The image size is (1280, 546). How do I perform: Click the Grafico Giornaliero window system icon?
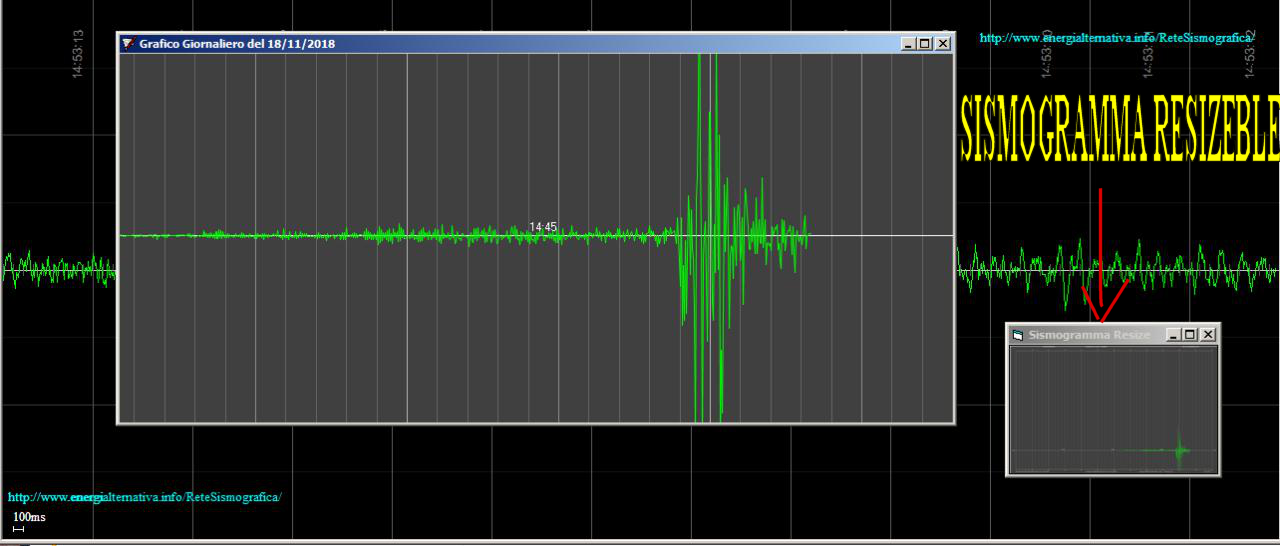click(x=128, y=44)
